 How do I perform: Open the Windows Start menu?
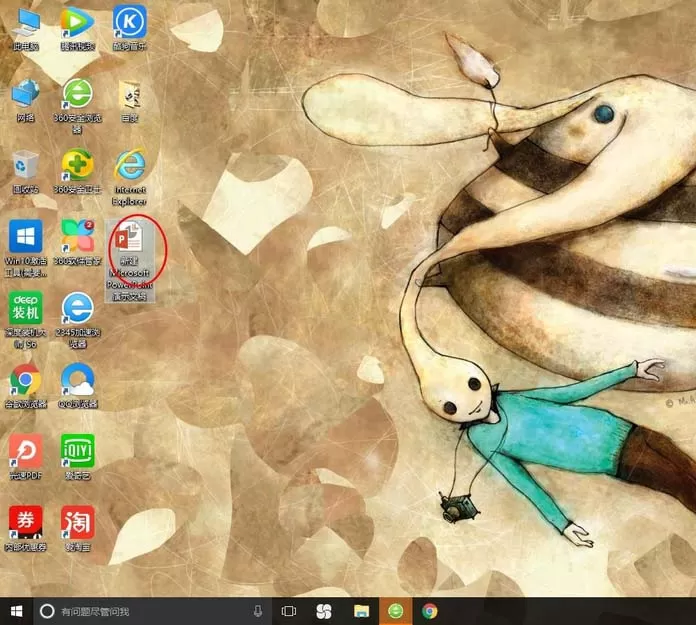pos(16,611)
